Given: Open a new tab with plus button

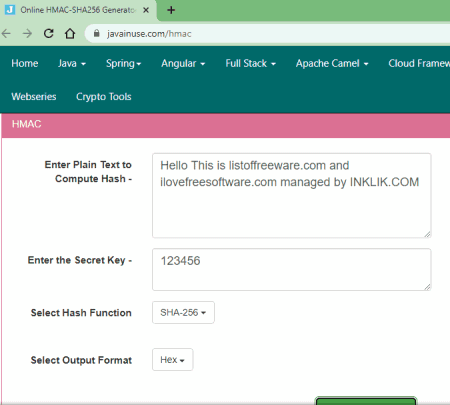Looking at the screenshot, I should 171,10.
